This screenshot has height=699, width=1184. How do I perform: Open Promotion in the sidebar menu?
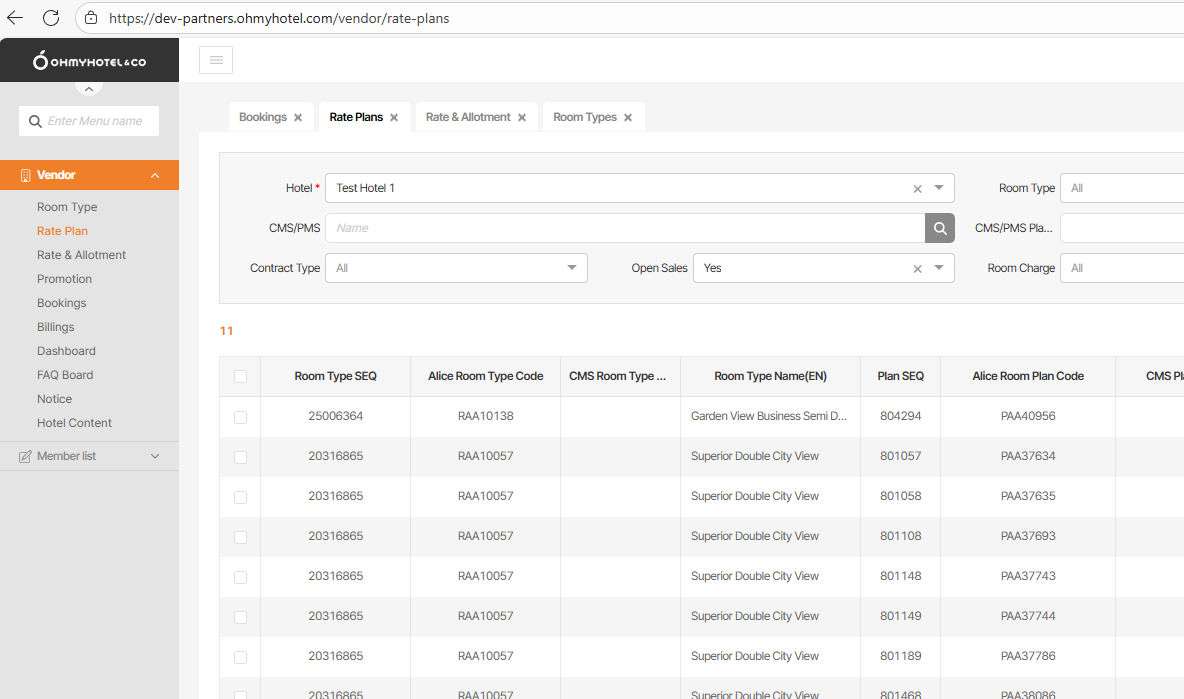click(x=64, y=279)
